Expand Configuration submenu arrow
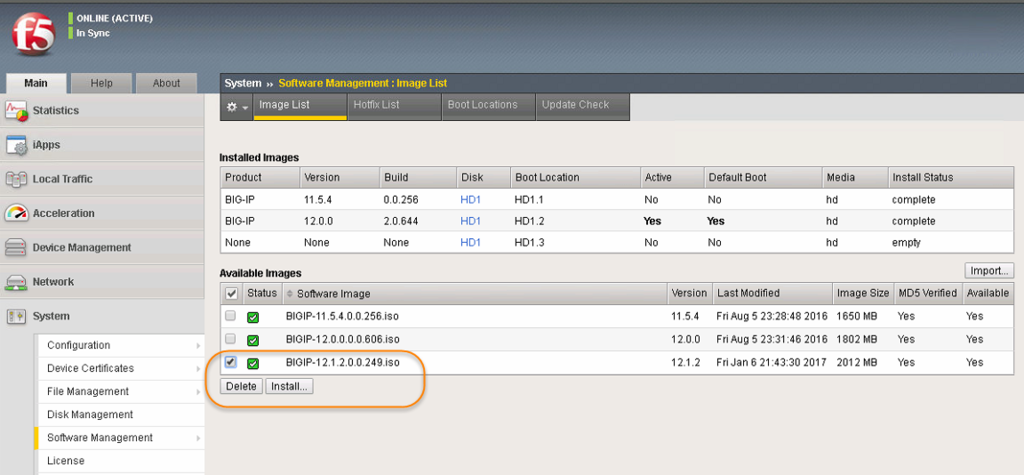This screenshot has width=1024, height=475. [x=198, y=346]
